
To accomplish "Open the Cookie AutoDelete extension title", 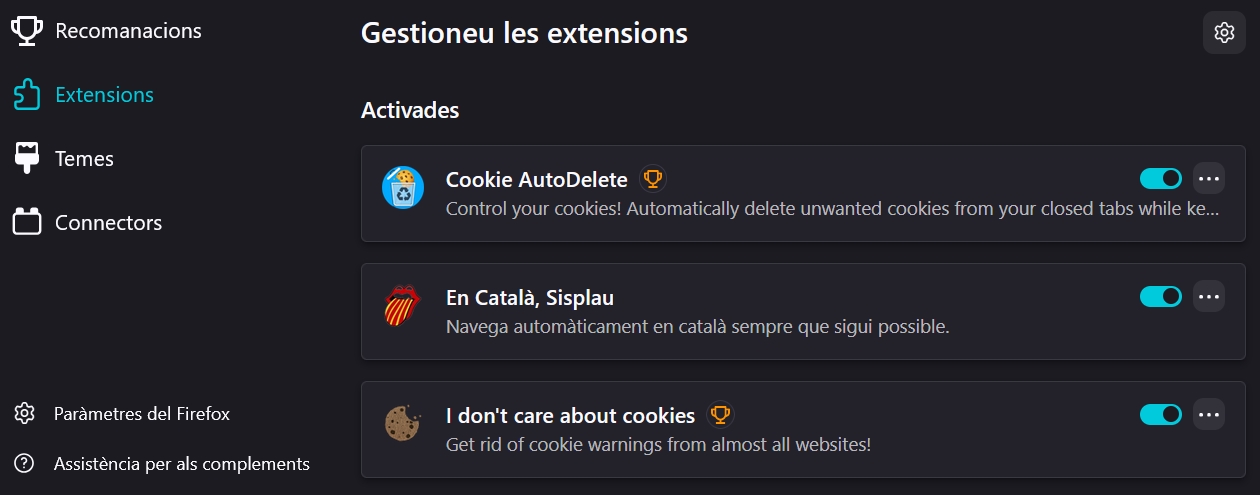I will click(536, 180).
